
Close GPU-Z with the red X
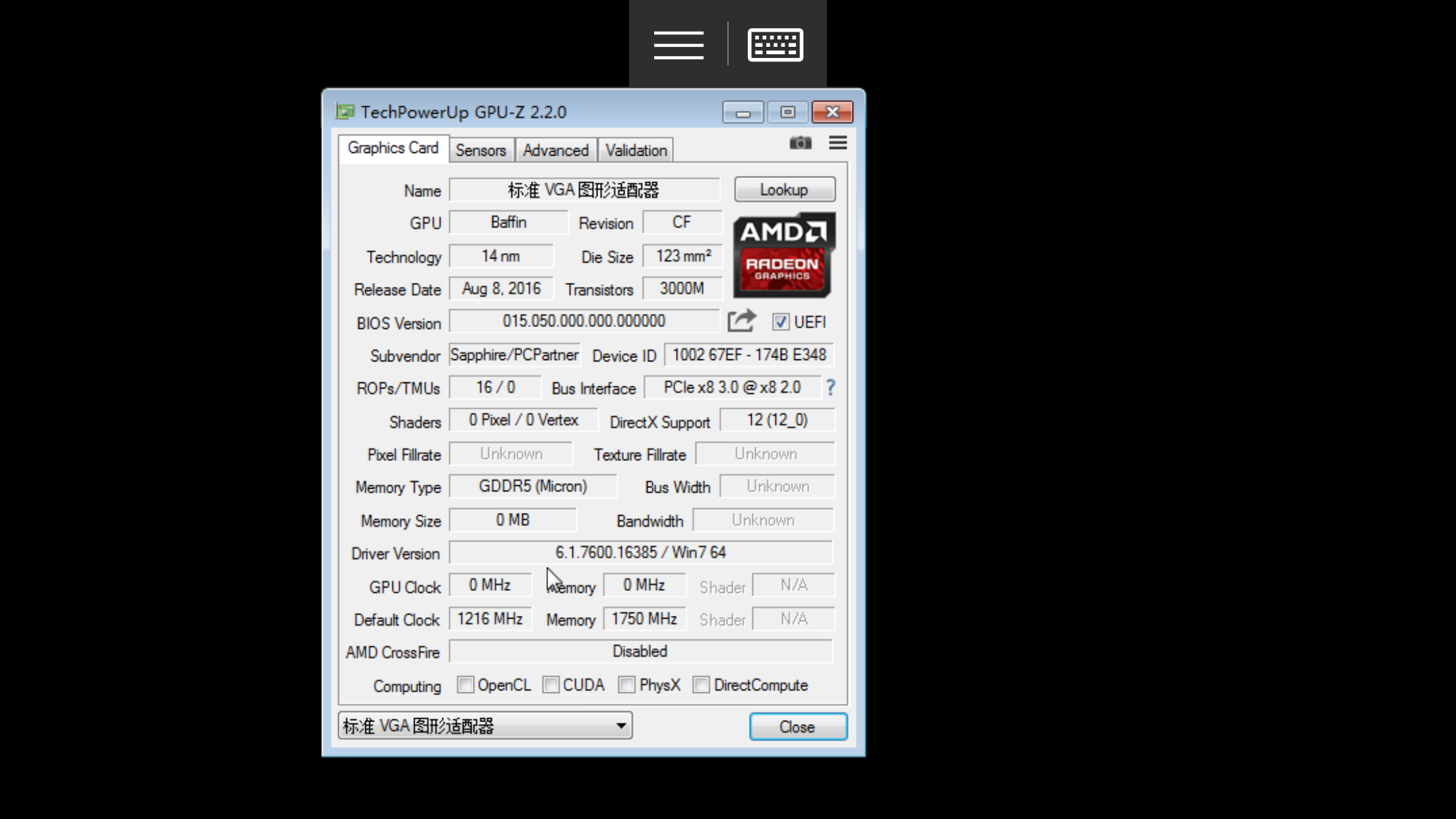[x=832, y=112]
